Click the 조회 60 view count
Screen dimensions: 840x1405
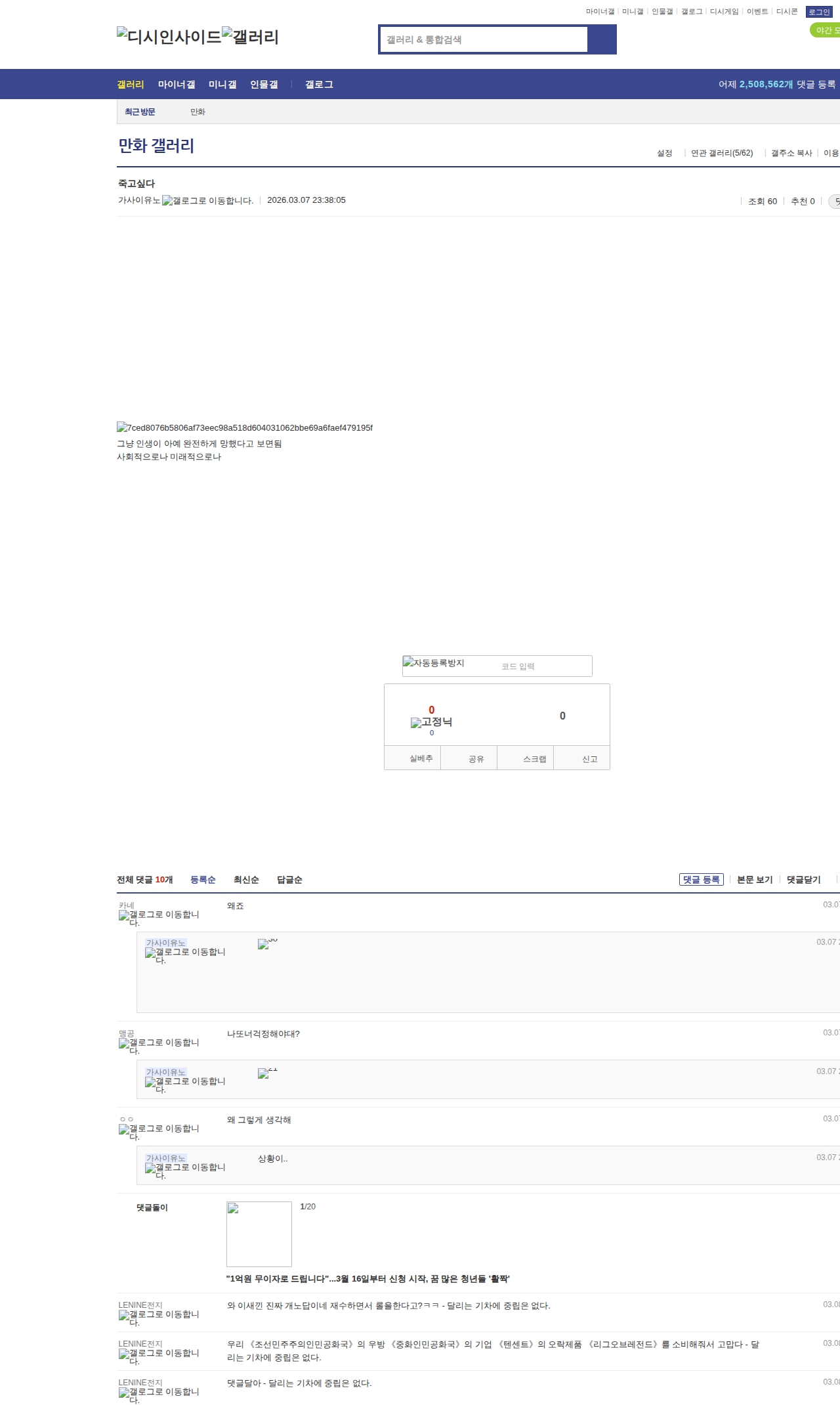click(763, 202)
